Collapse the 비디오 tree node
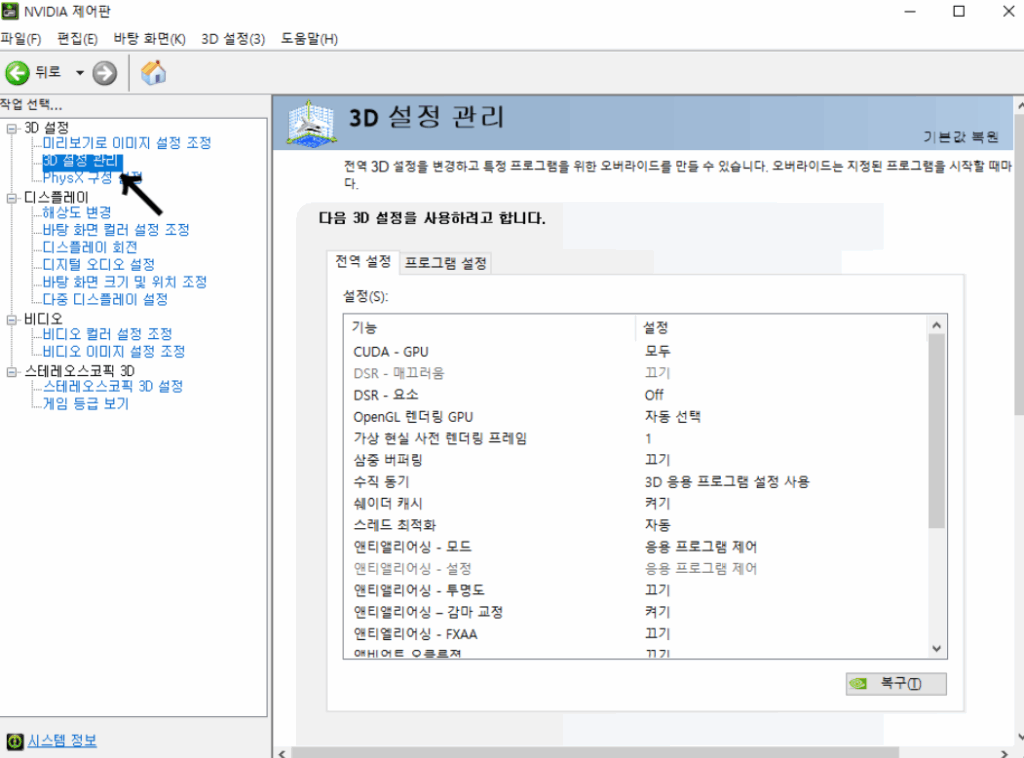The image size is (1024, 758). (12, 319)
